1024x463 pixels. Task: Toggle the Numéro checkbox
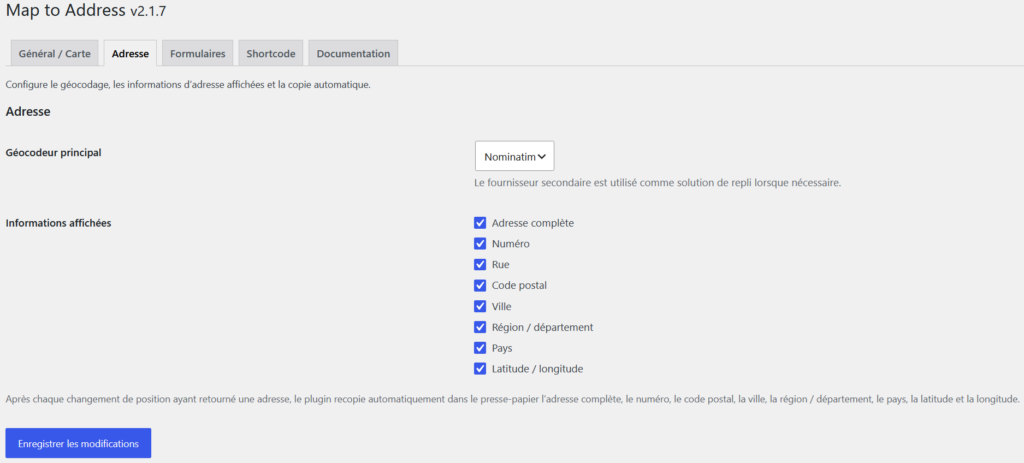(x=480, y=244)
